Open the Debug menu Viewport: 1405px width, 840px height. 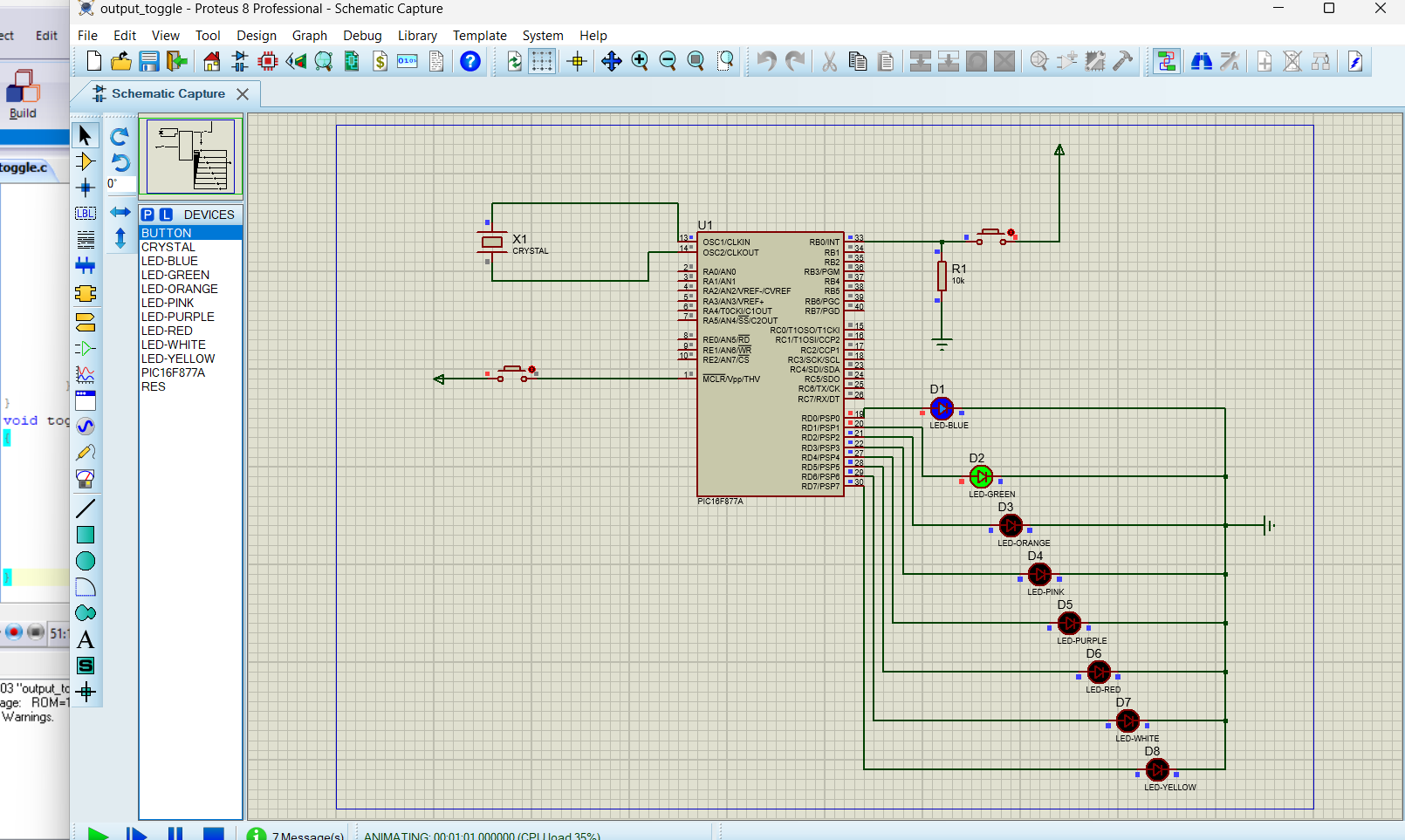(362, 36)
